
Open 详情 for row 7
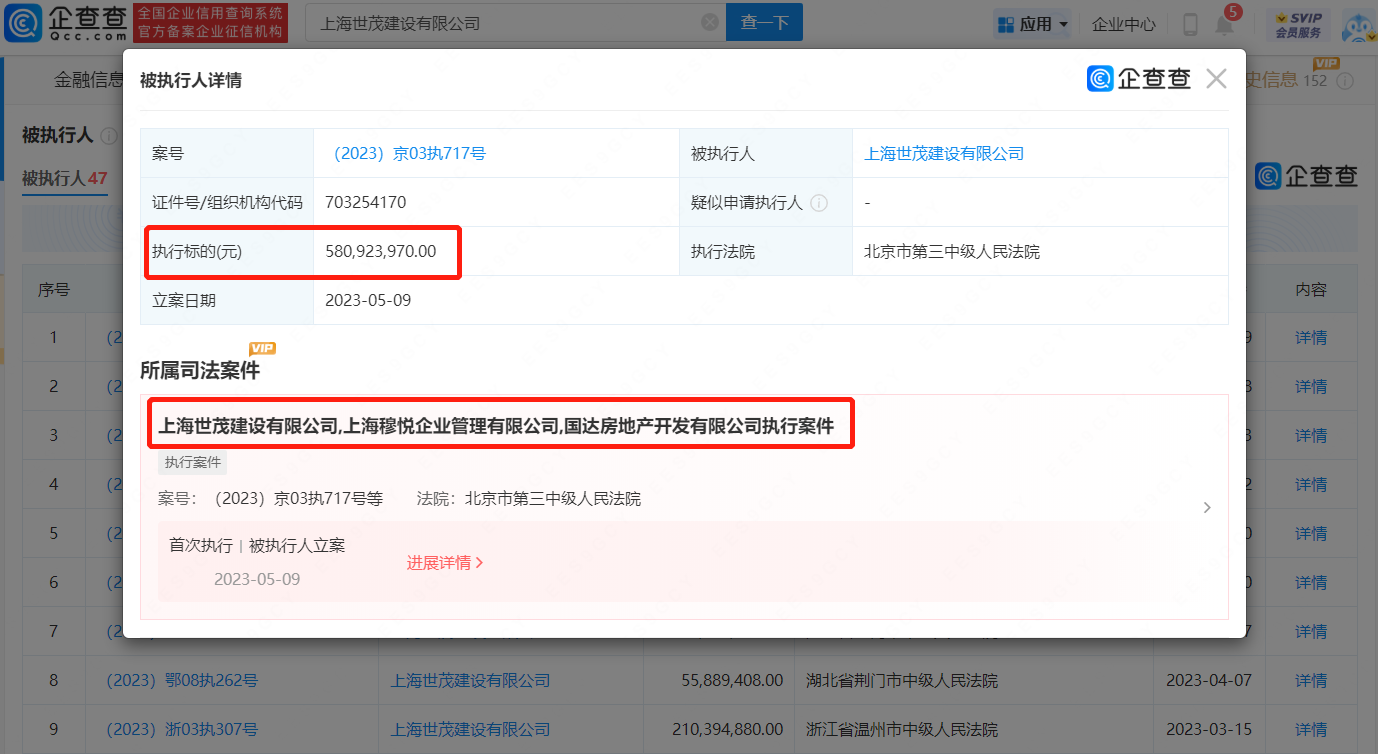pos(1311,632)
